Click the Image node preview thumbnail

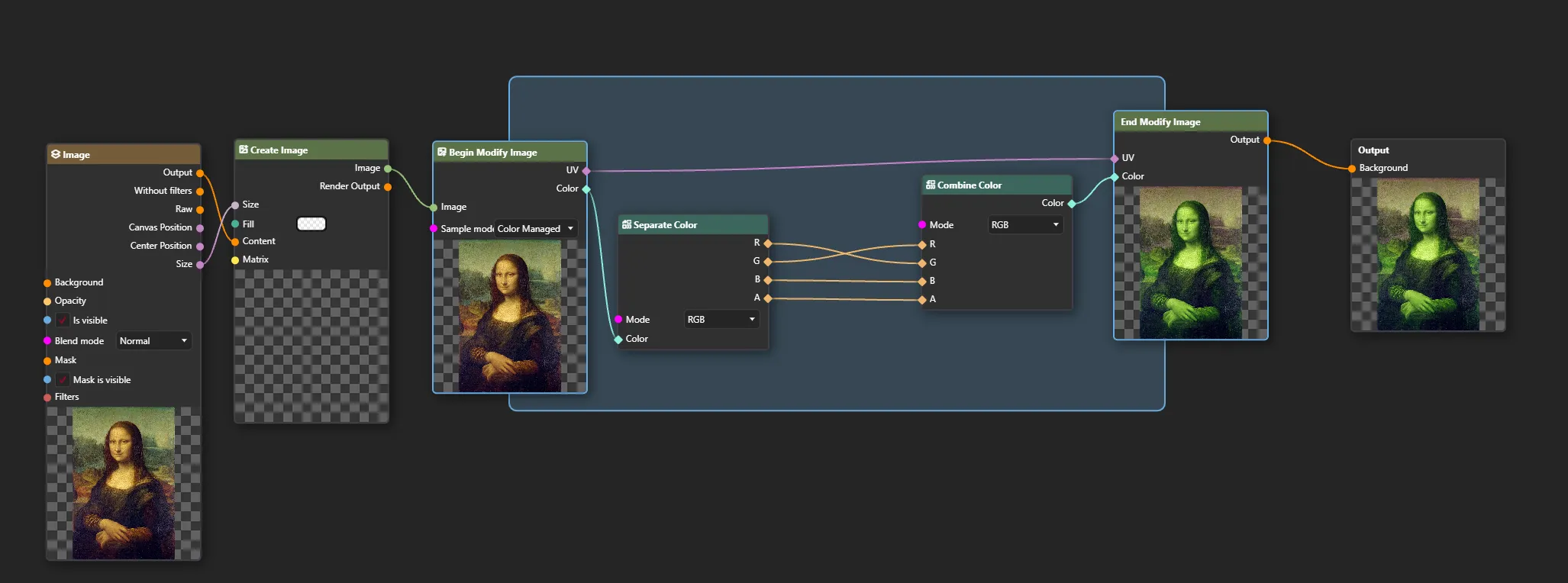(x=124, y=483)
